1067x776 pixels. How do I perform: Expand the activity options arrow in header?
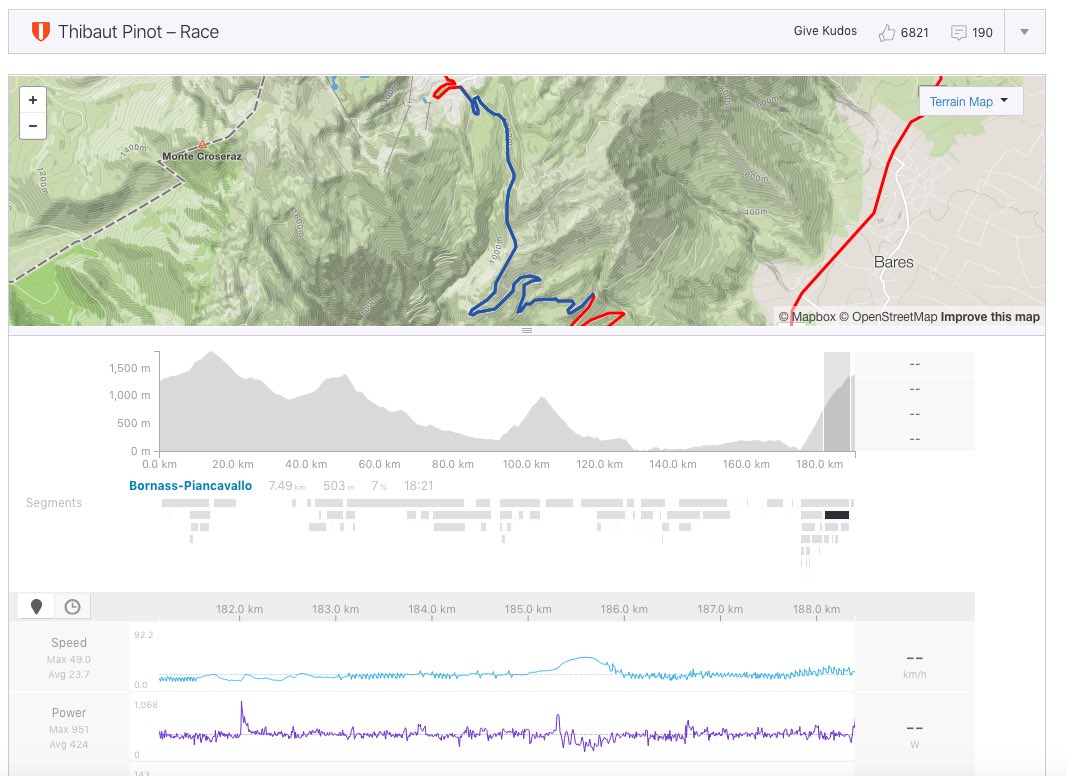(1024, 32)
